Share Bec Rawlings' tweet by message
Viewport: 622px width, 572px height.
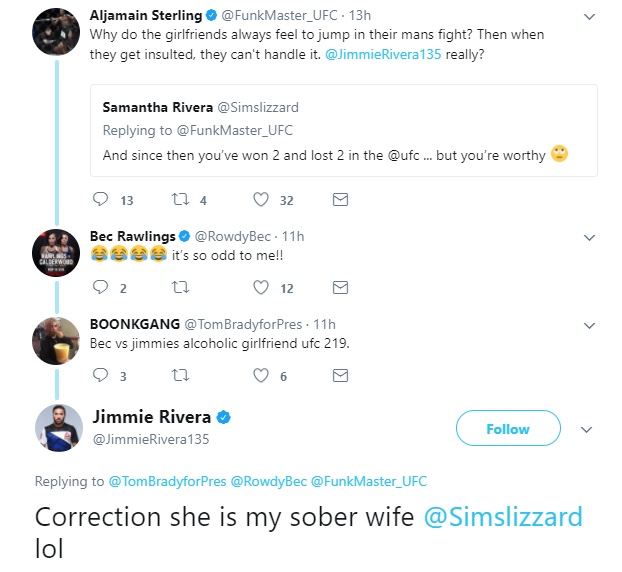(340, 288)
